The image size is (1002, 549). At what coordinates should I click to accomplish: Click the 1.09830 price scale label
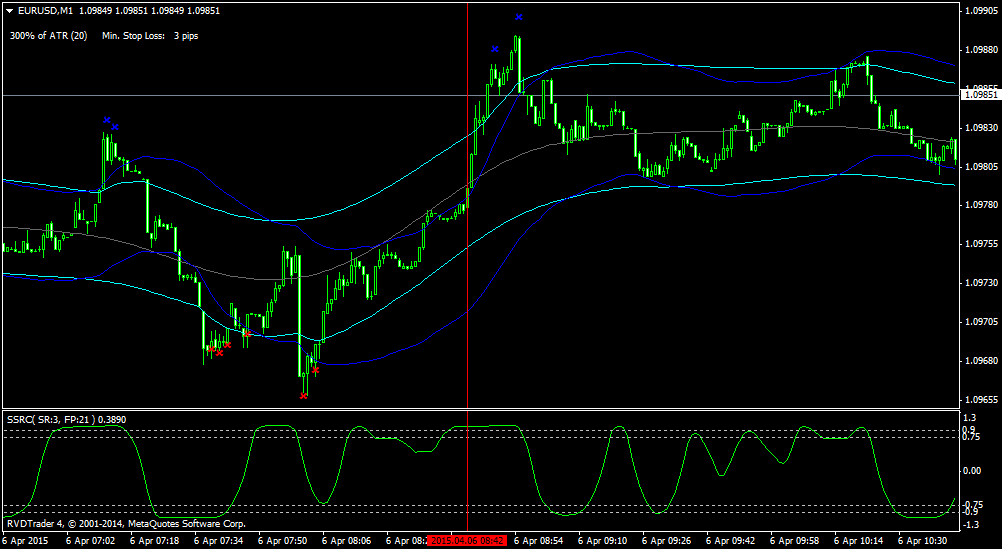[x=983, y=128]
